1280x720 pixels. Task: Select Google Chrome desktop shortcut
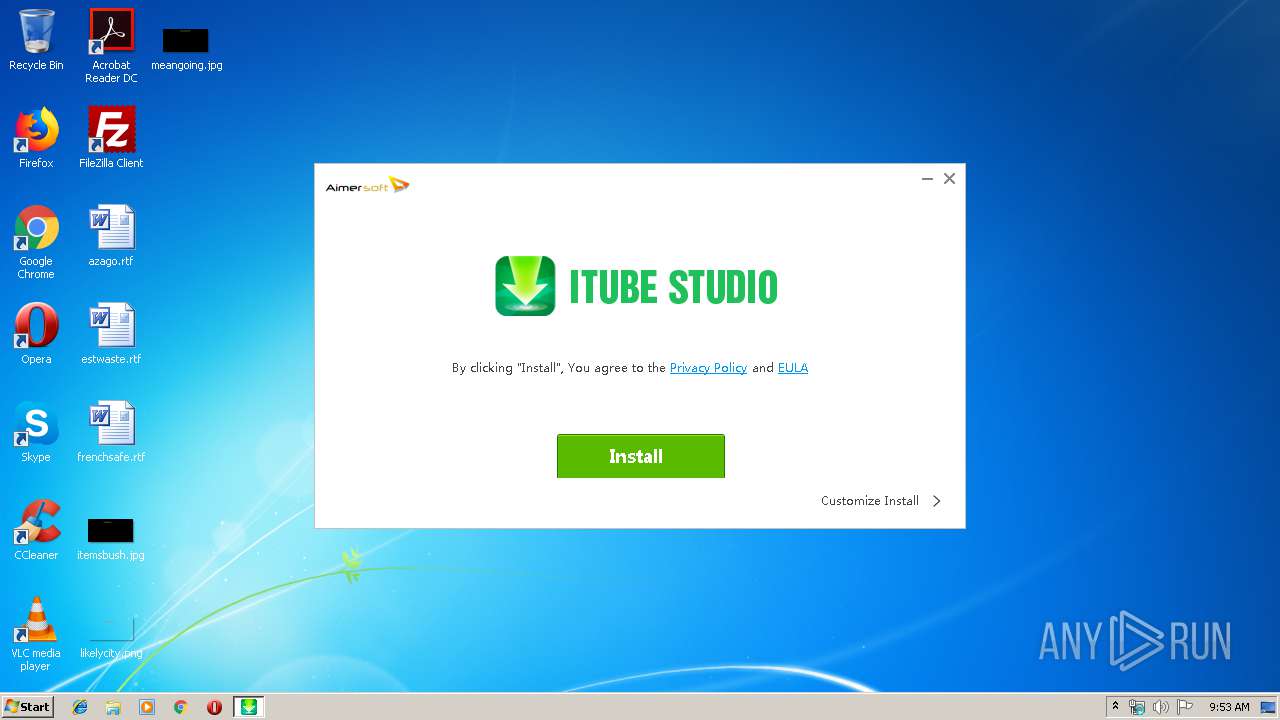pos(36,242)
